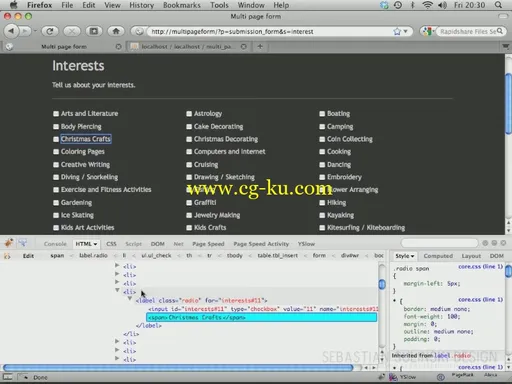Switch to the Layout side tab
This screenshot has width=512, height=384.
pos(471,256)
